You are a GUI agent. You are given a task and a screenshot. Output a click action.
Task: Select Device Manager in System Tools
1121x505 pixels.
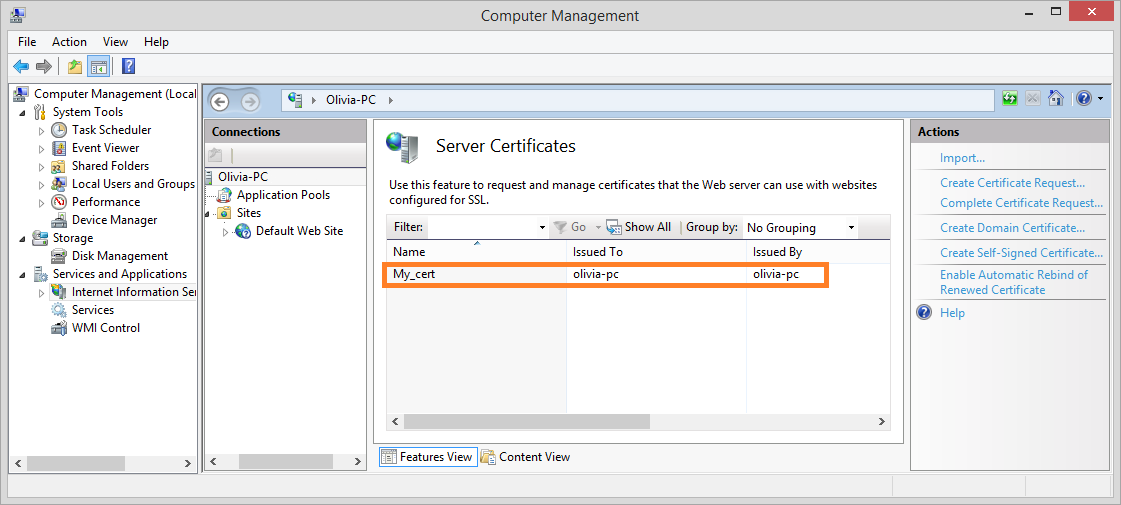click(114, 220)
